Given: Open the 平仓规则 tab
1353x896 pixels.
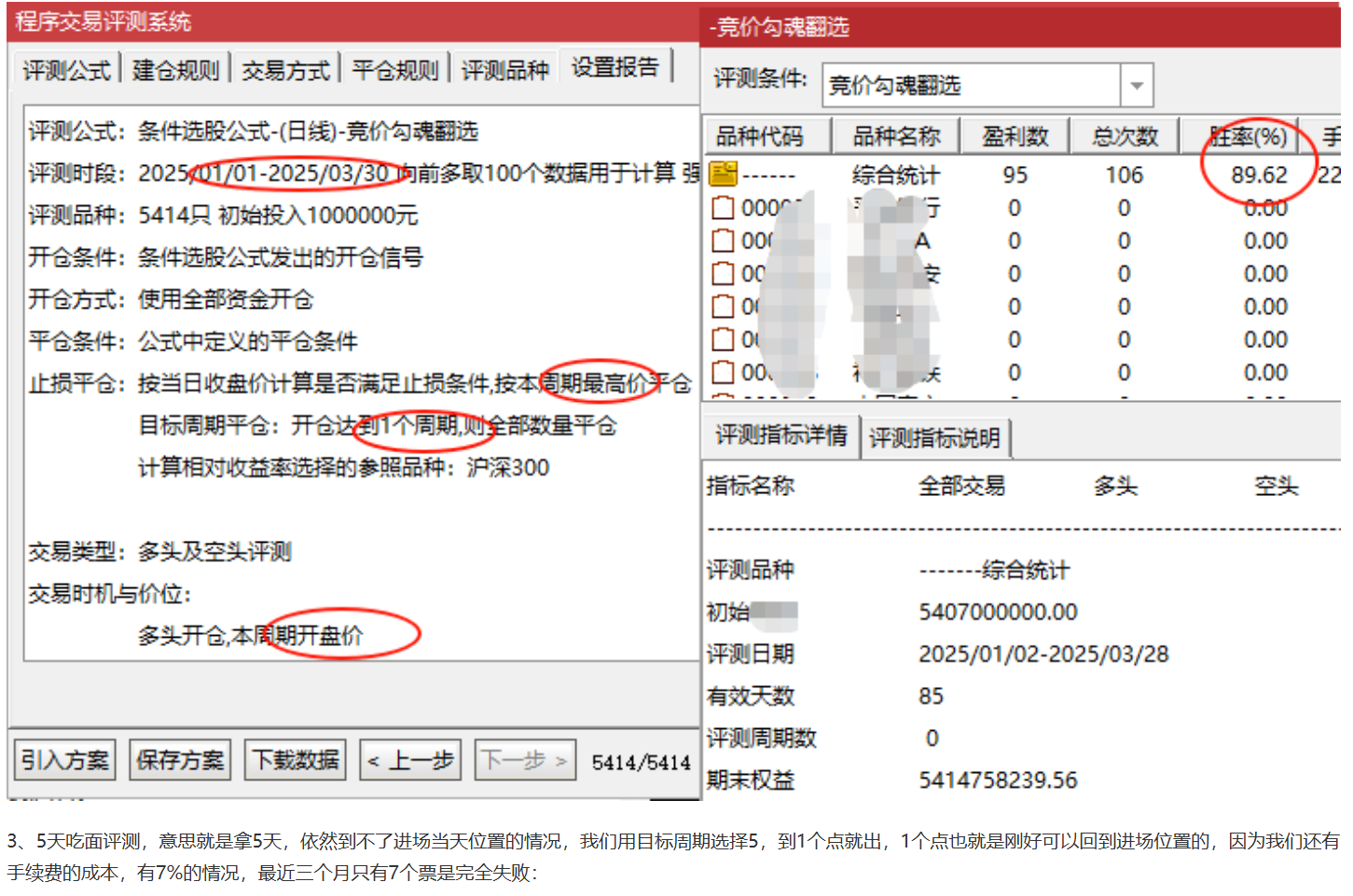Looking at the screenshot, I should click(x=394, y=66).
